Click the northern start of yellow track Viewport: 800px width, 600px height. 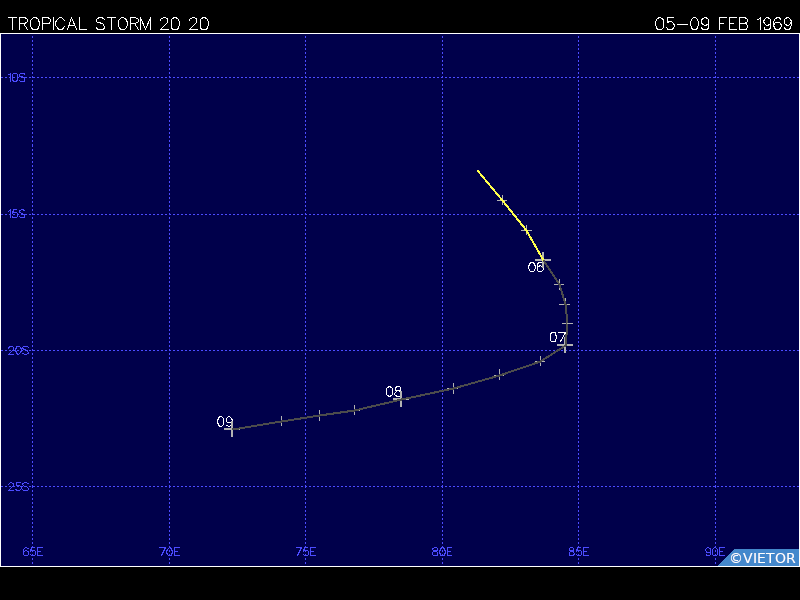point(478,171)
